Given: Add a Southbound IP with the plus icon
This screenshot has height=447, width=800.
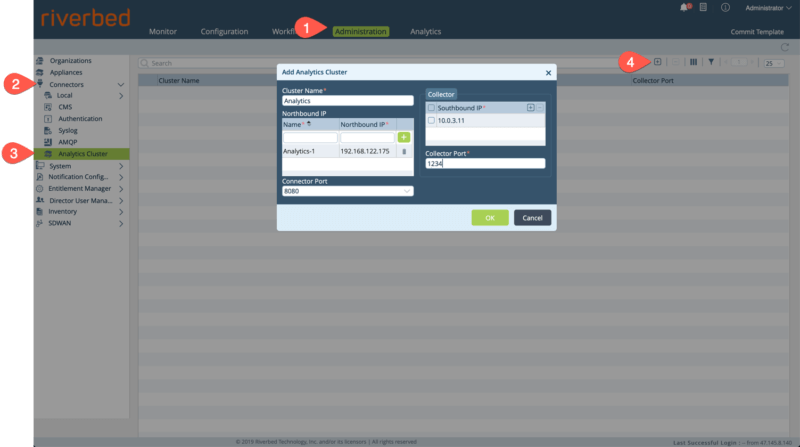Looking at the screenshot, I should point(531,108).
